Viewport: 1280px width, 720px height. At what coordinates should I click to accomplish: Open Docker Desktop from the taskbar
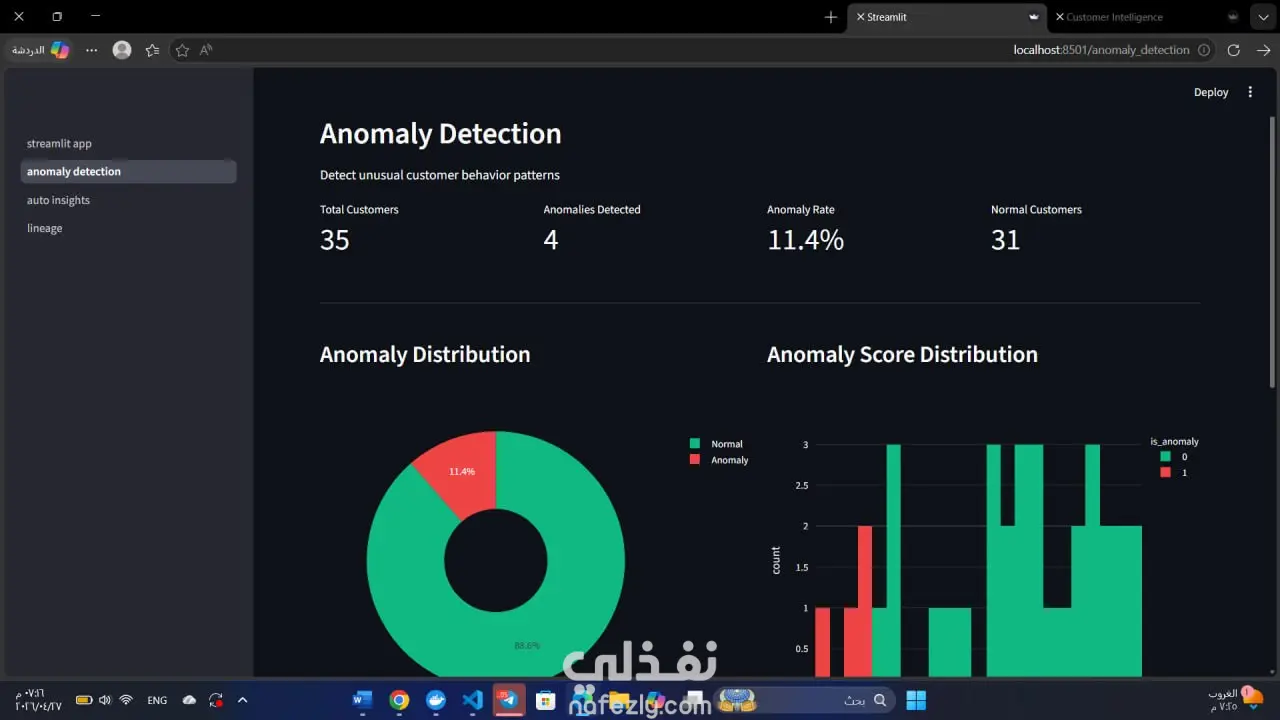pos(436,700)
